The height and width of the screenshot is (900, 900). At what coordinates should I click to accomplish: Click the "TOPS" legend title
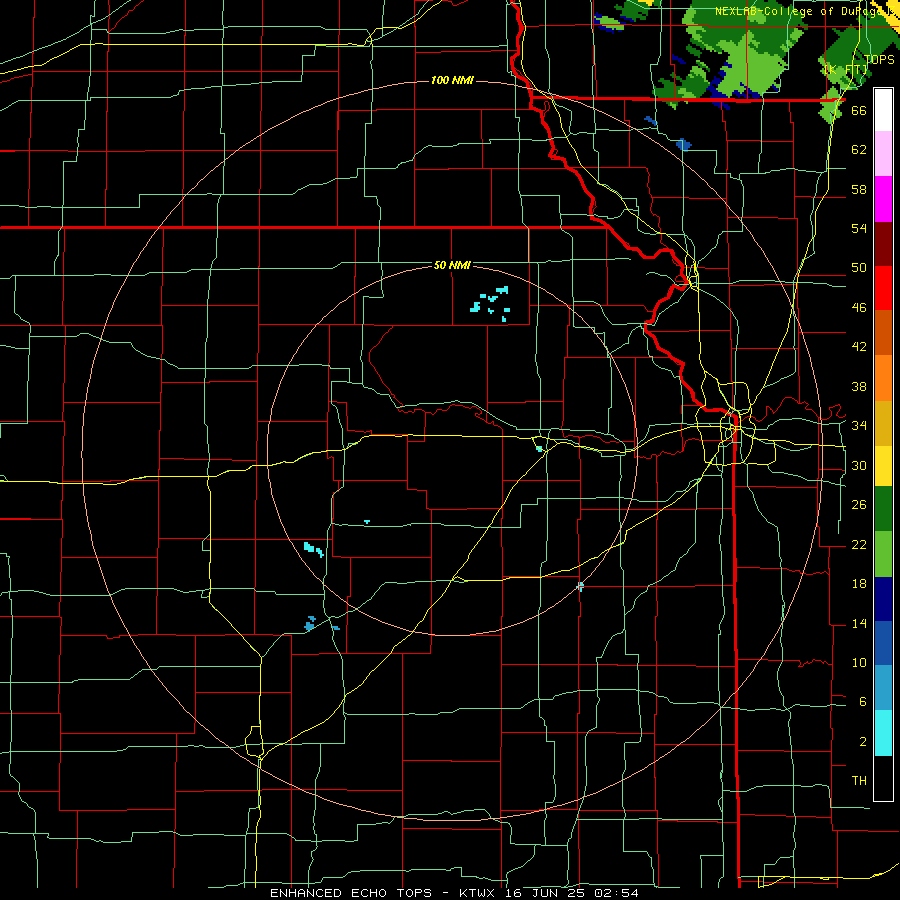tap(879, 59)
